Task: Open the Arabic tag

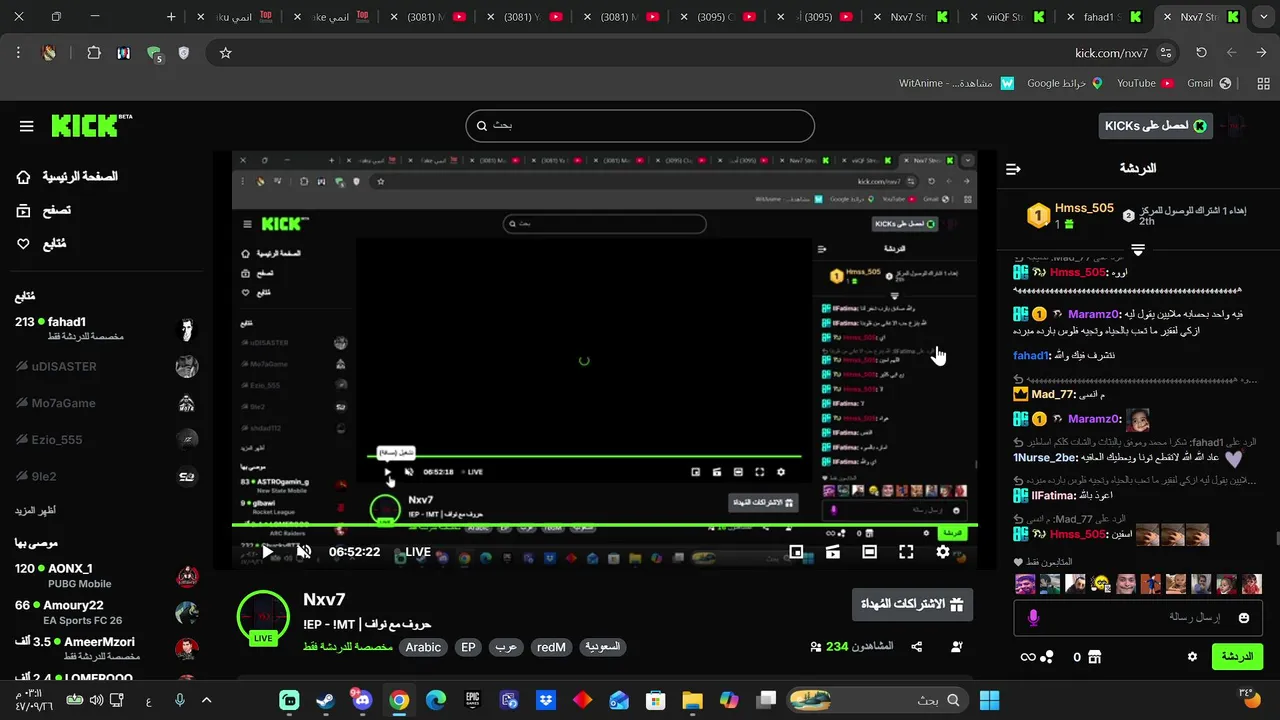Action: 423,647
